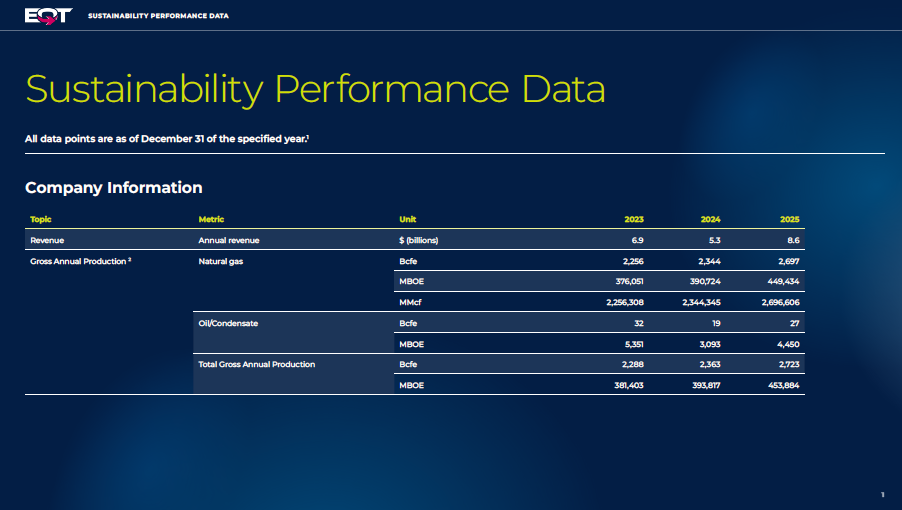Viewport: 902px width, 510px height.
Task: Click the Natural gas 'Bcfe' unit cell
Action: (x=408, y=261)
